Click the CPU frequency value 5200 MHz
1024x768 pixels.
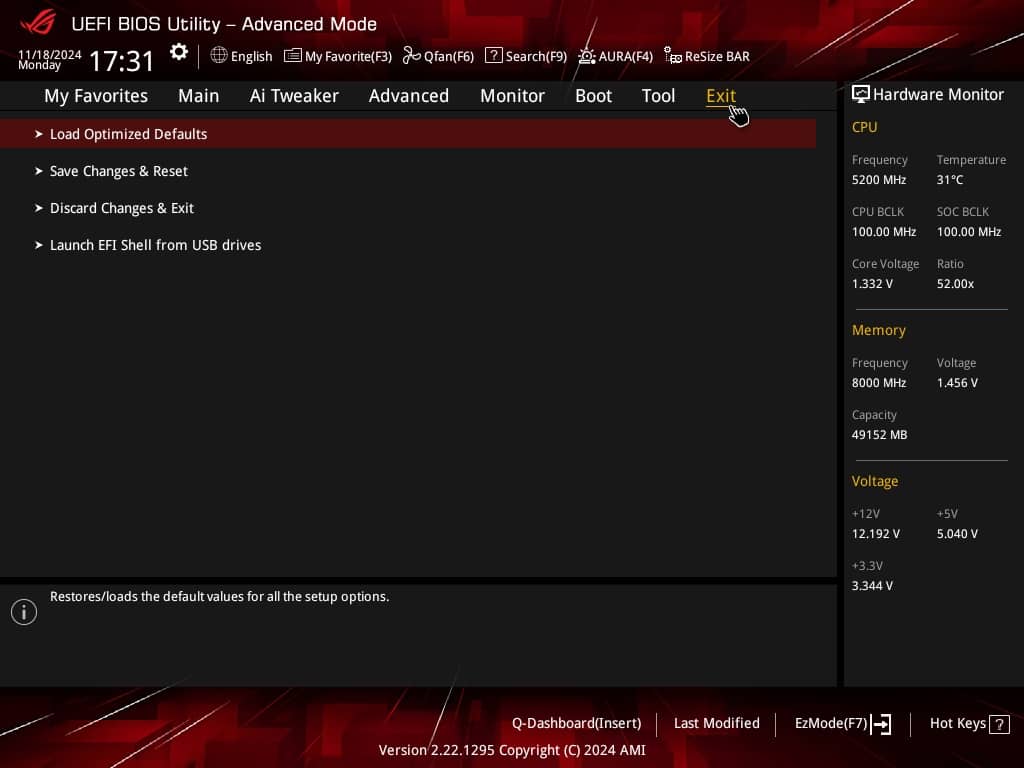click(x=879, y=180)
